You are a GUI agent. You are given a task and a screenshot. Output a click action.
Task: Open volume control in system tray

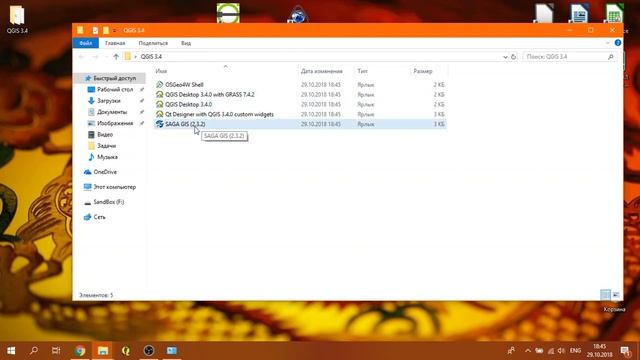coord(562,351)
